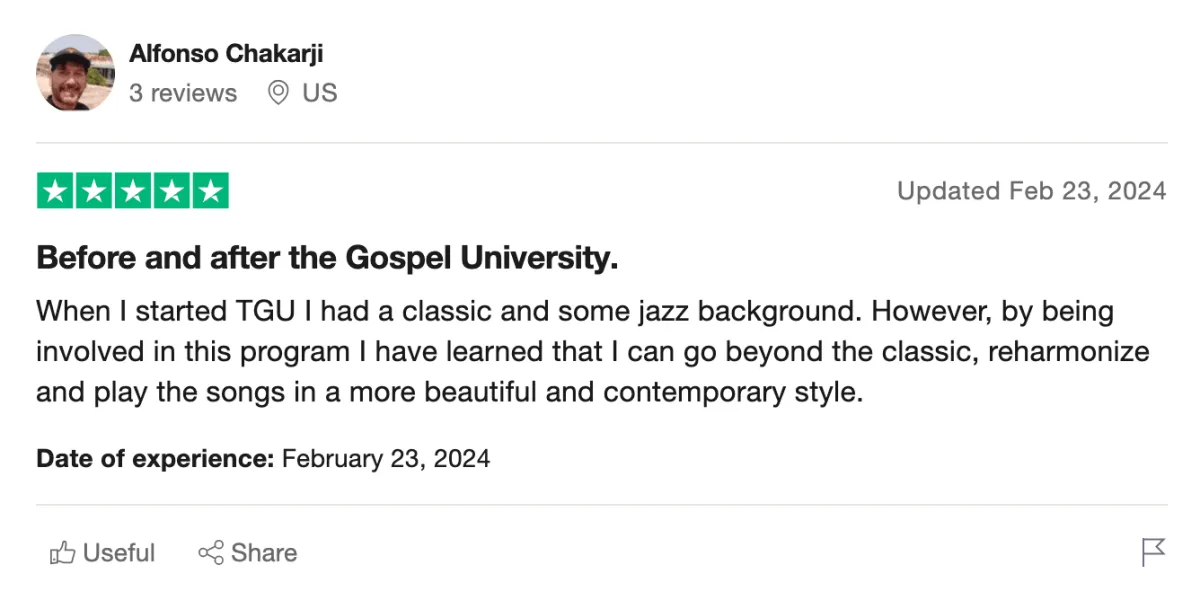Image resolution: width=1200 pixels, height=600 pixels.
Task: Click the February 23, 2024 experience date
Action: tap(386, 459)
